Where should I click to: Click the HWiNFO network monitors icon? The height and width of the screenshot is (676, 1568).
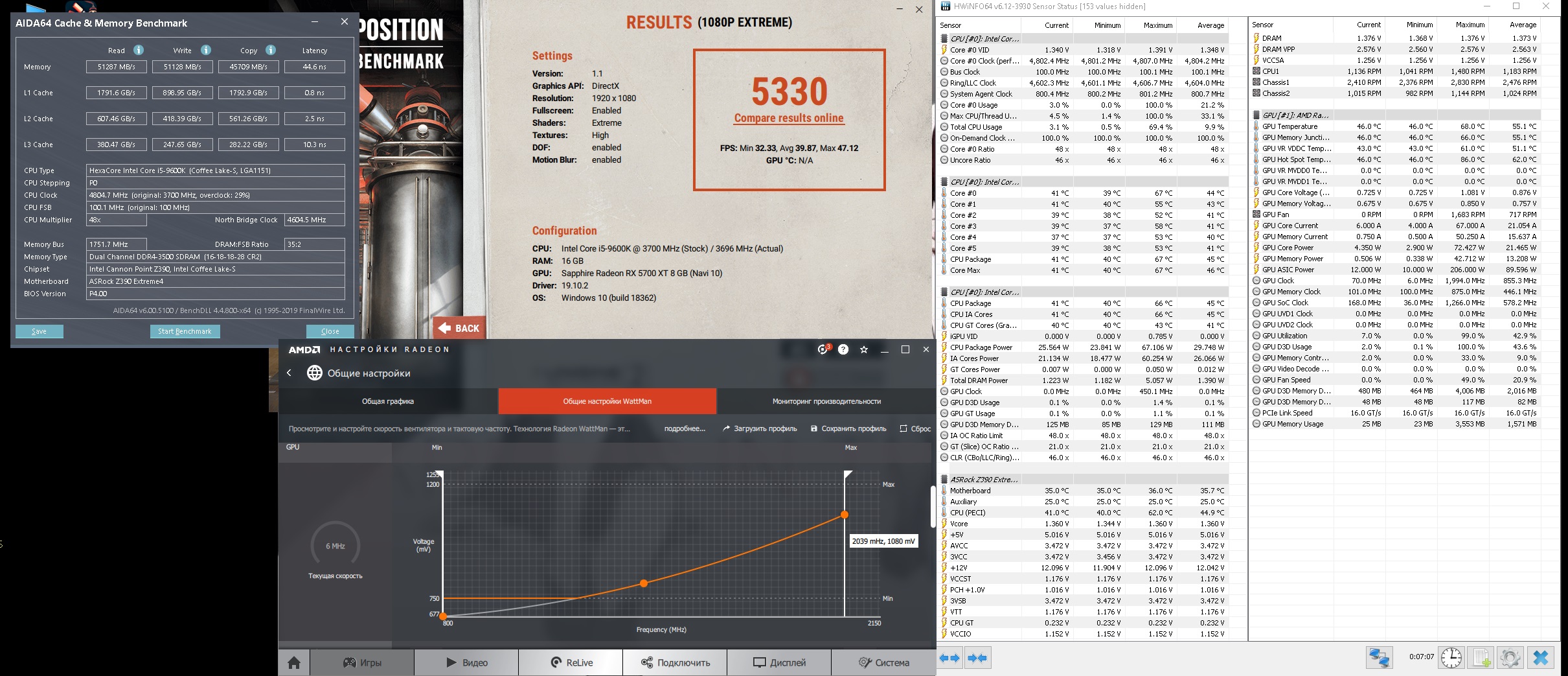tap(1380, 657)
